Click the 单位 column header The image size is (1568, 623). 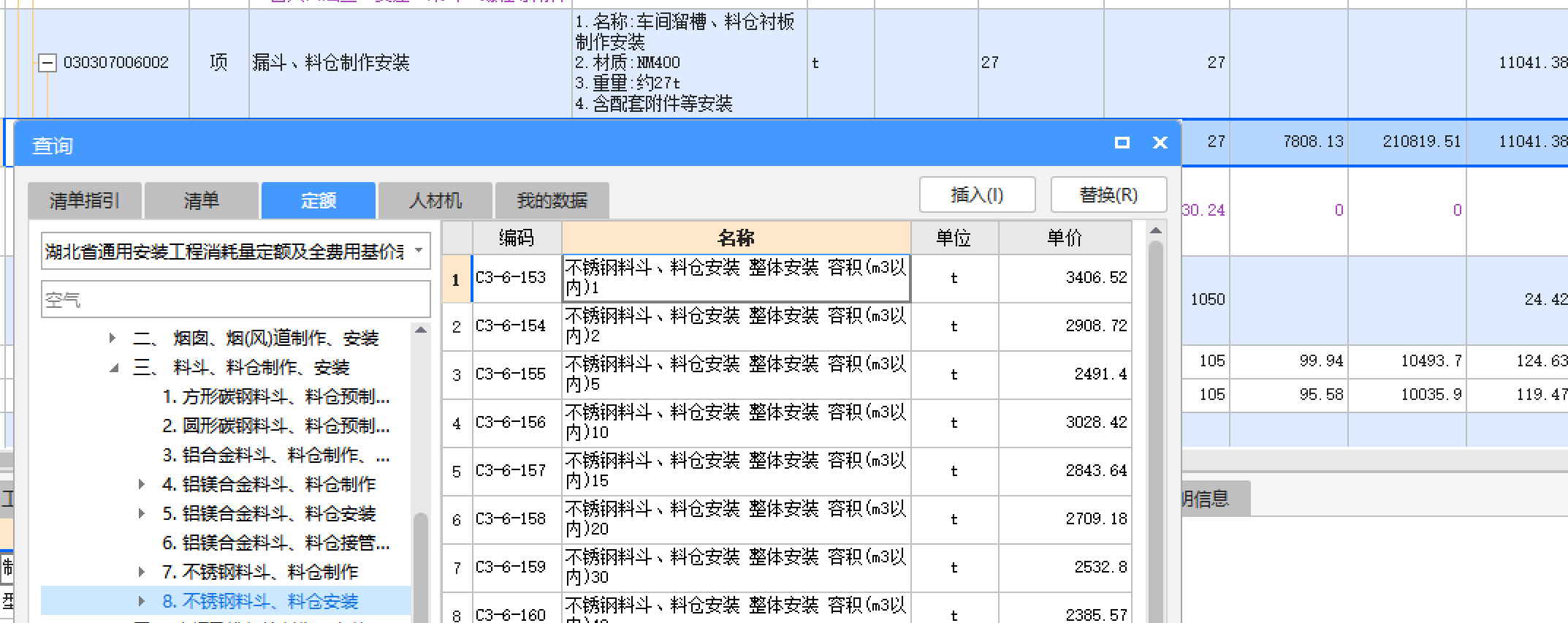(954, 238)
